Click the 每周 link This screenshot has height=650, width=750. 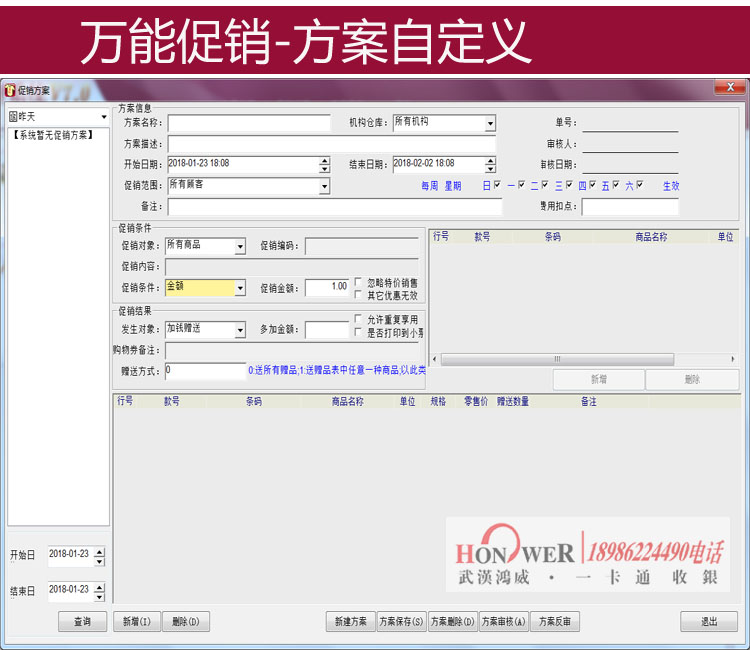(430, 186)
